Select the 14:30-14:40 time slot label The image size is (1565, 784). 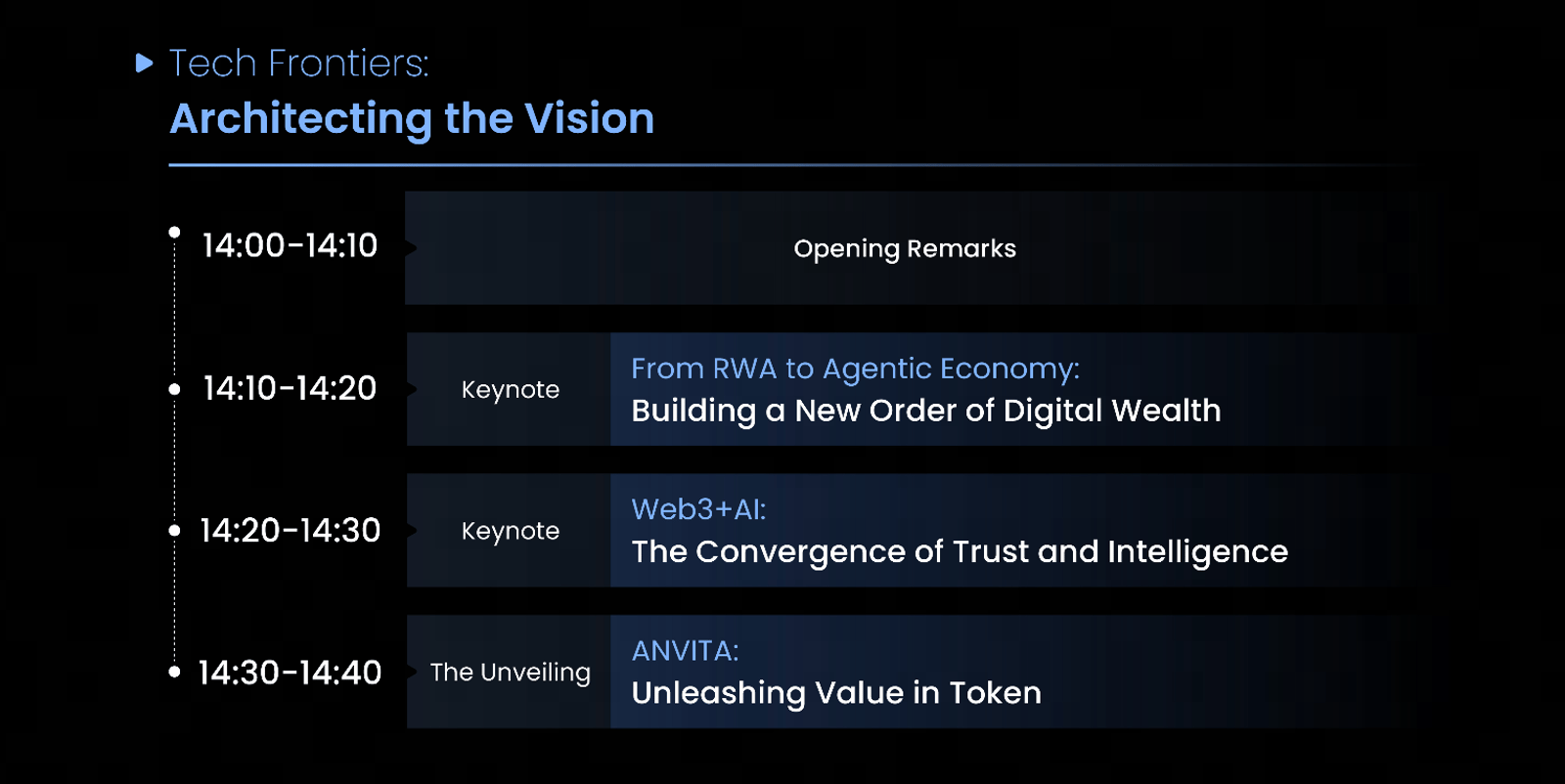coord(290,673)
